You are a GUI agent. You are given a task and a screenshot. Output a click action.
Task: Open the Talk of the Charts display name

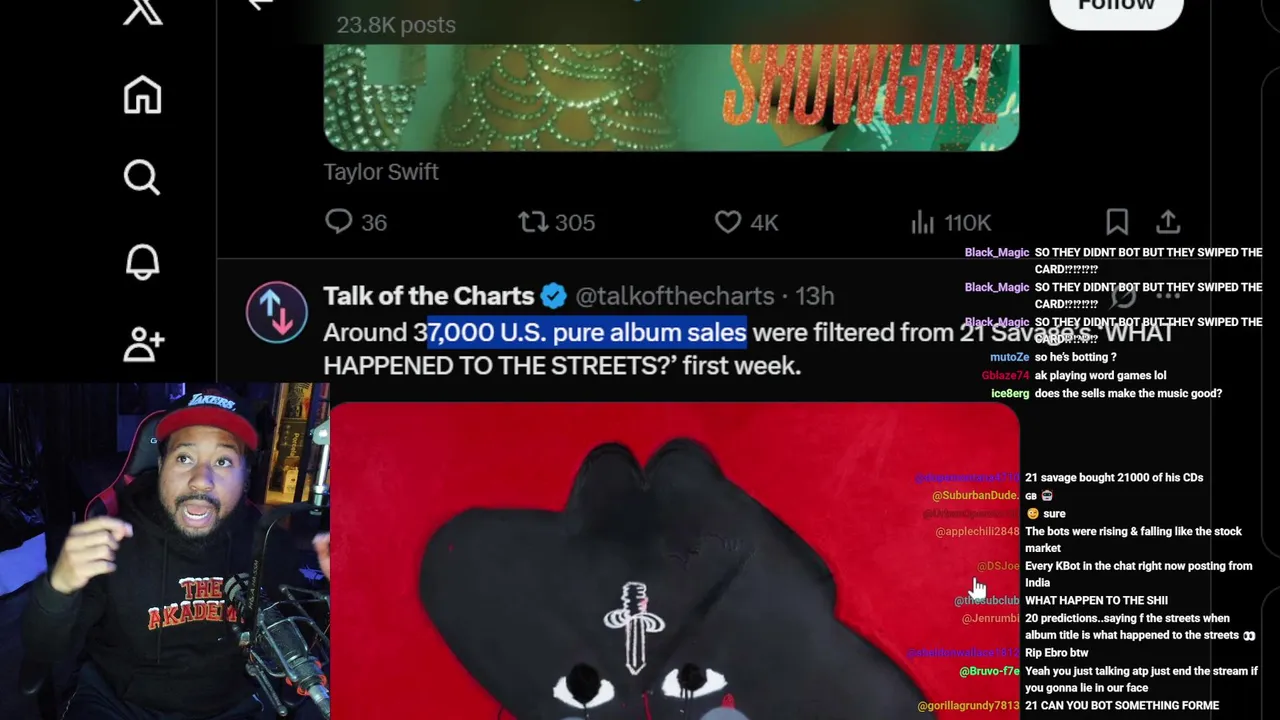(x=428, y=296)
